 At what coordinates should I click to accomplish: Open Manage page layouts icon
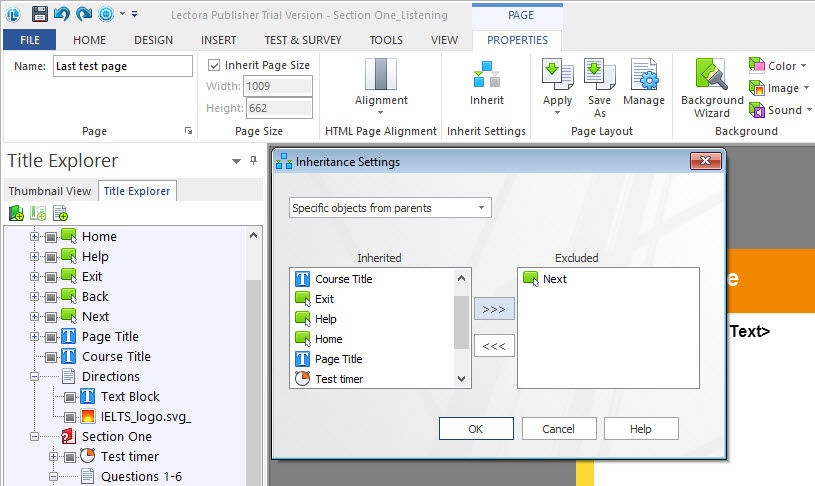point(643,74)
